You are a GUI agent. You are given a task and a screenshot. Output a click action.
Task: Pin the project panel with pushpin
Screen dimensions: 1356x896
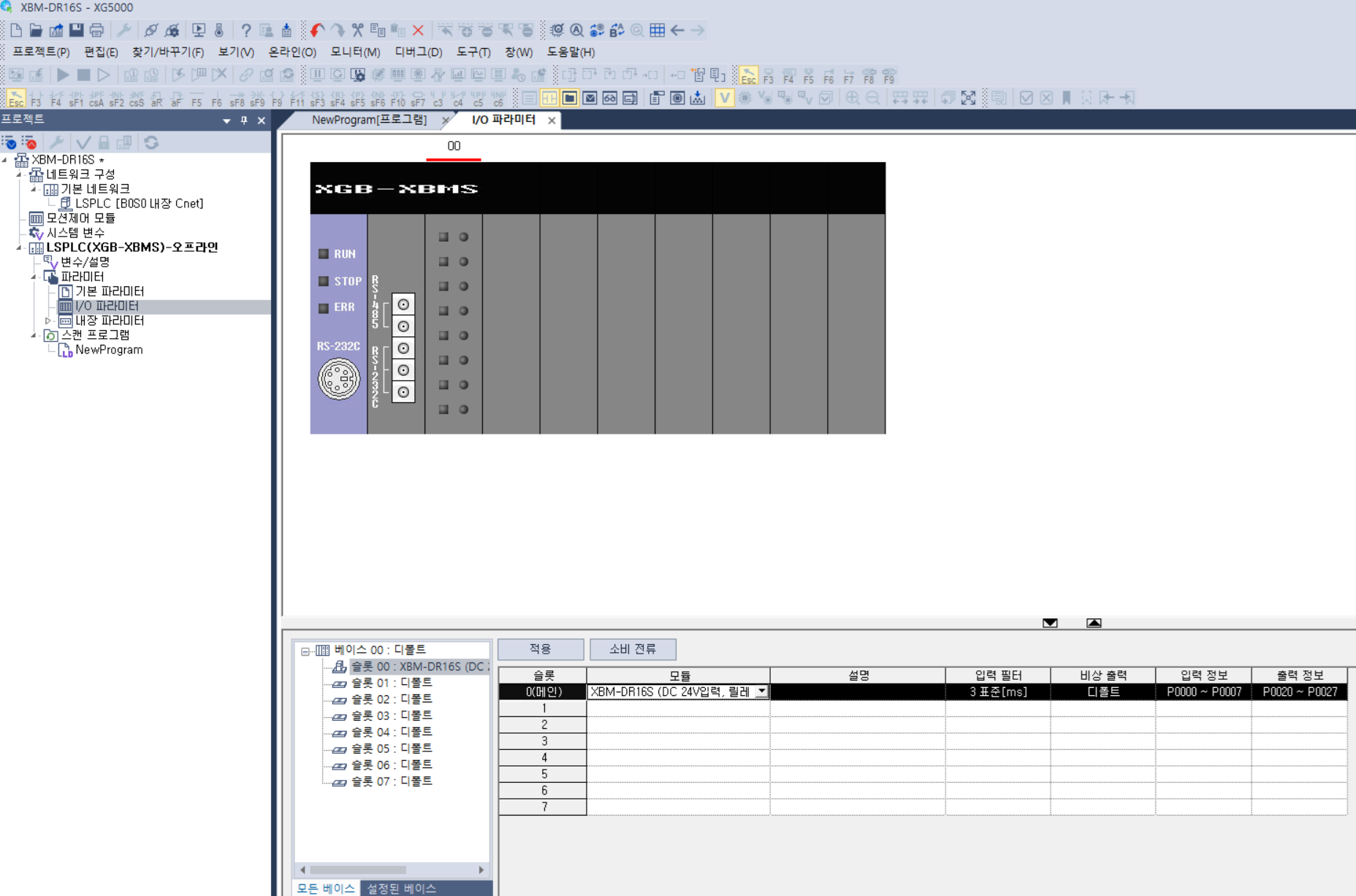[x=244, y=120]
